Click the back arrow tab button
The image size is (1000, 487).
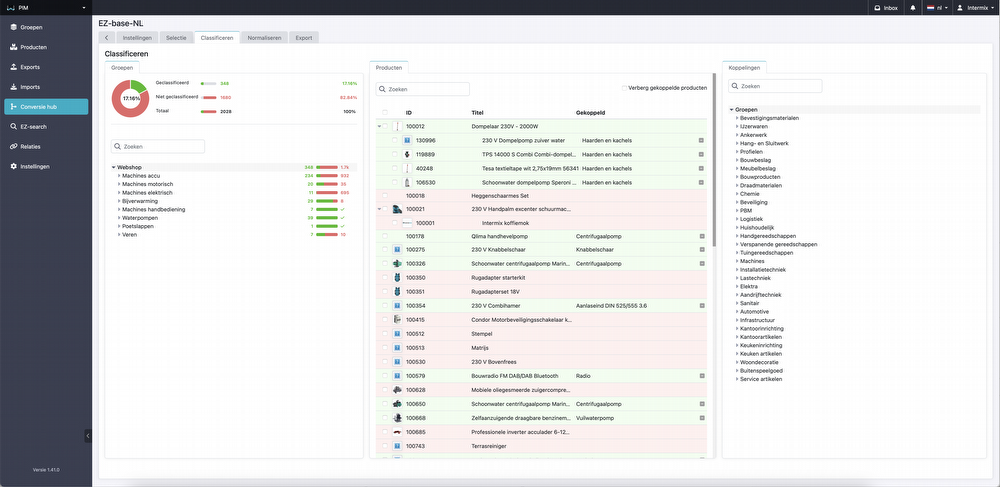[x=107, y=38]
